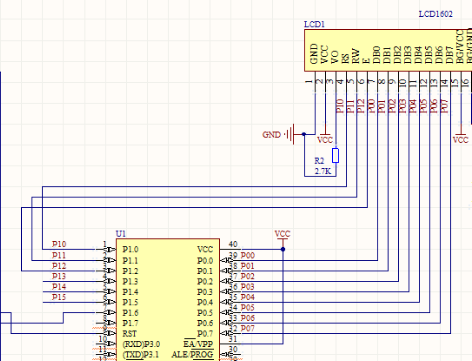Click the ALE/PROG pin name

pos(192,355)
